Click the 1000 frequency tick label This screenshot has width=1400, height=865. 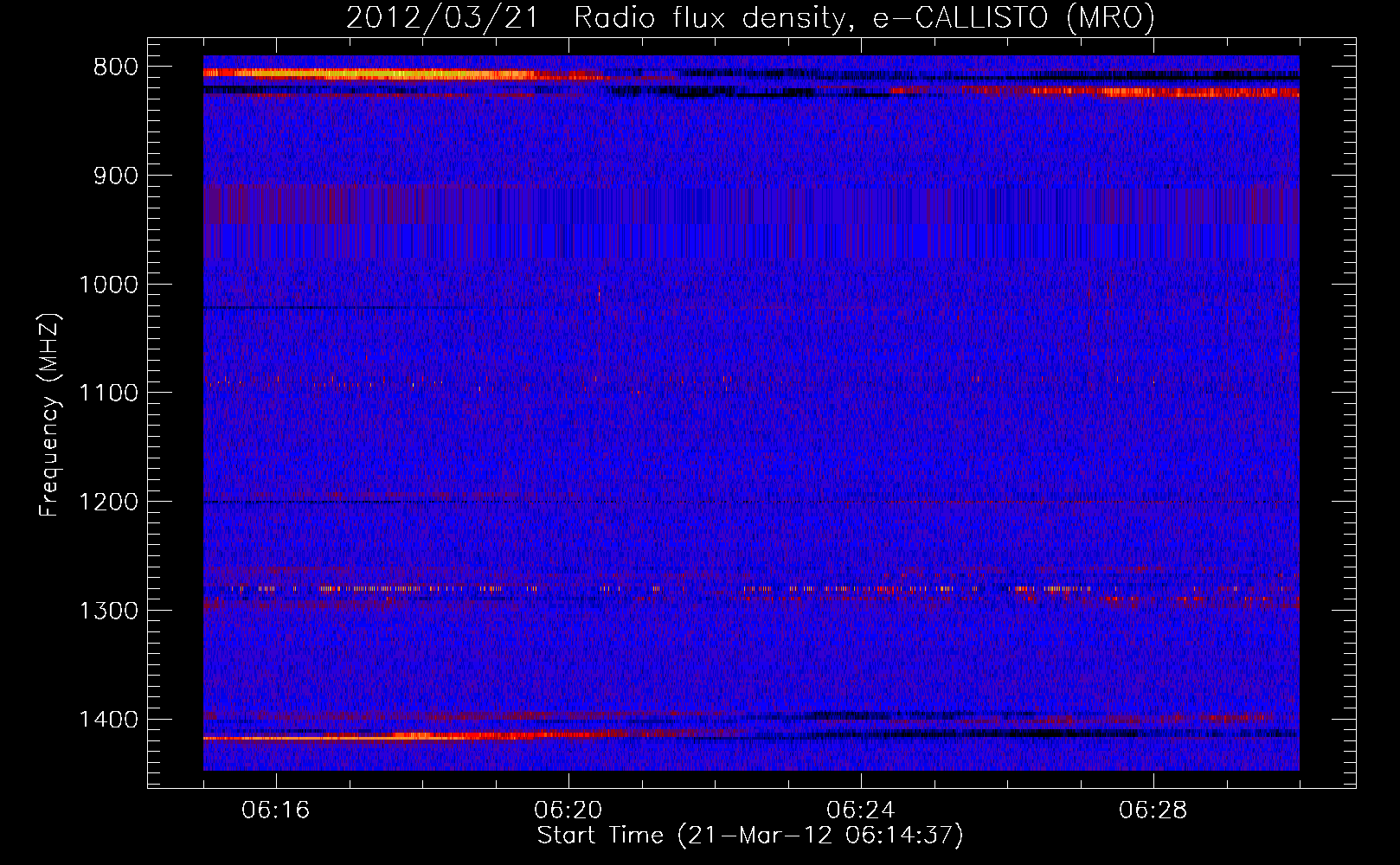tap(108, 285)
